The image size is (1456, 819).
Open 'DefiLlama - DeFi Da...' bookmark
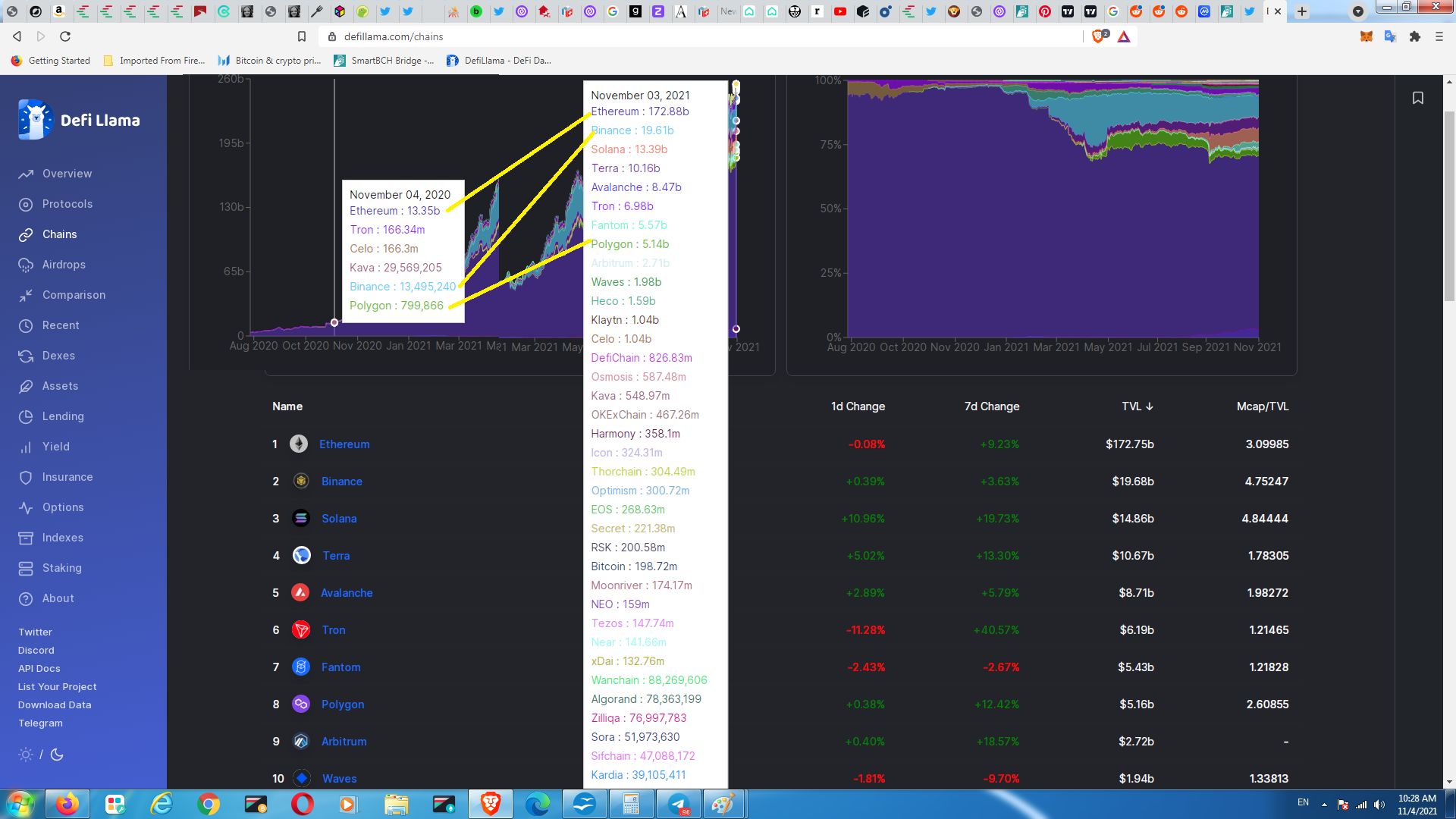499,61
